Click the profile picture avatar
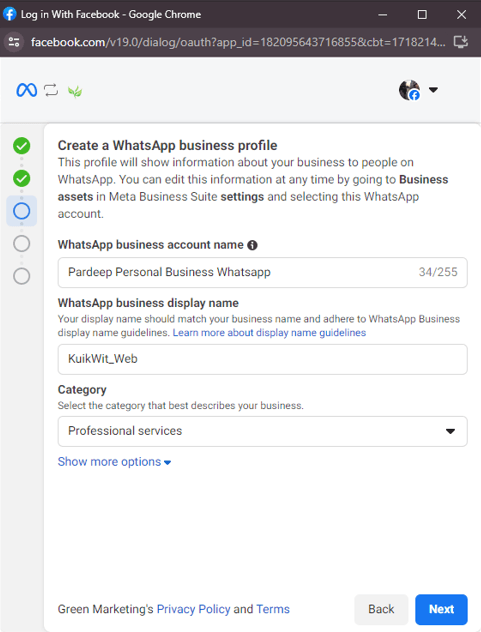 [x=409, y=90]
